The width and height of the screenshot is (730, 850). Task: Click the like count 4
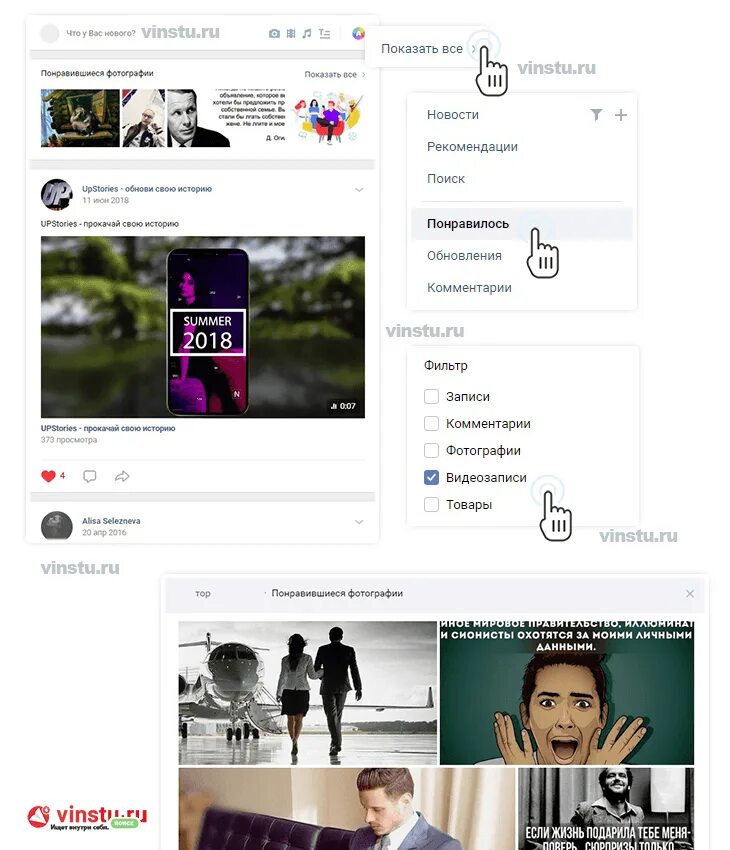pos(62,475)
